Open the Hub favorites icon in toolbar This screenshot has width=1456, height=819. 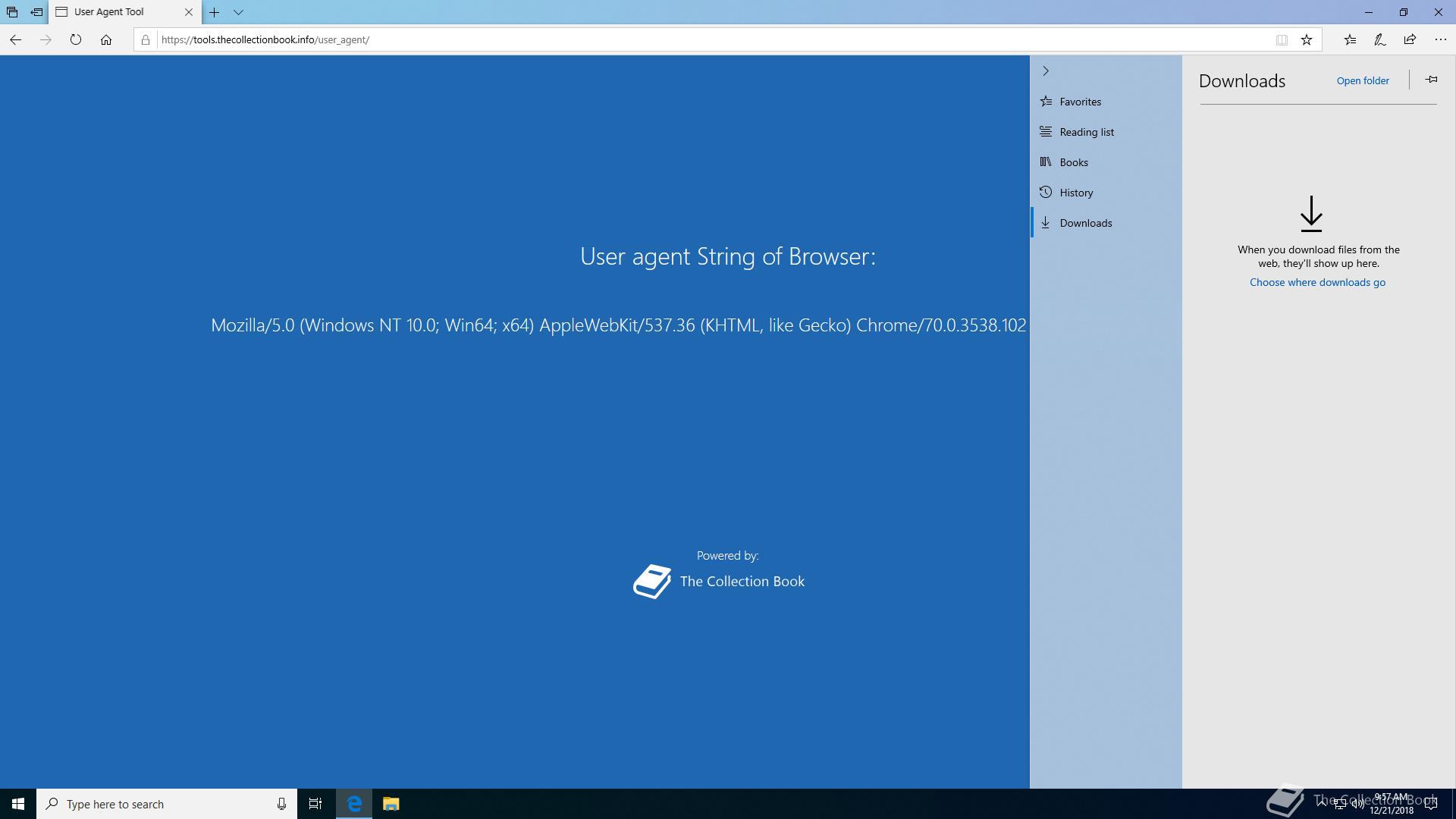(x=1350, y=39)
